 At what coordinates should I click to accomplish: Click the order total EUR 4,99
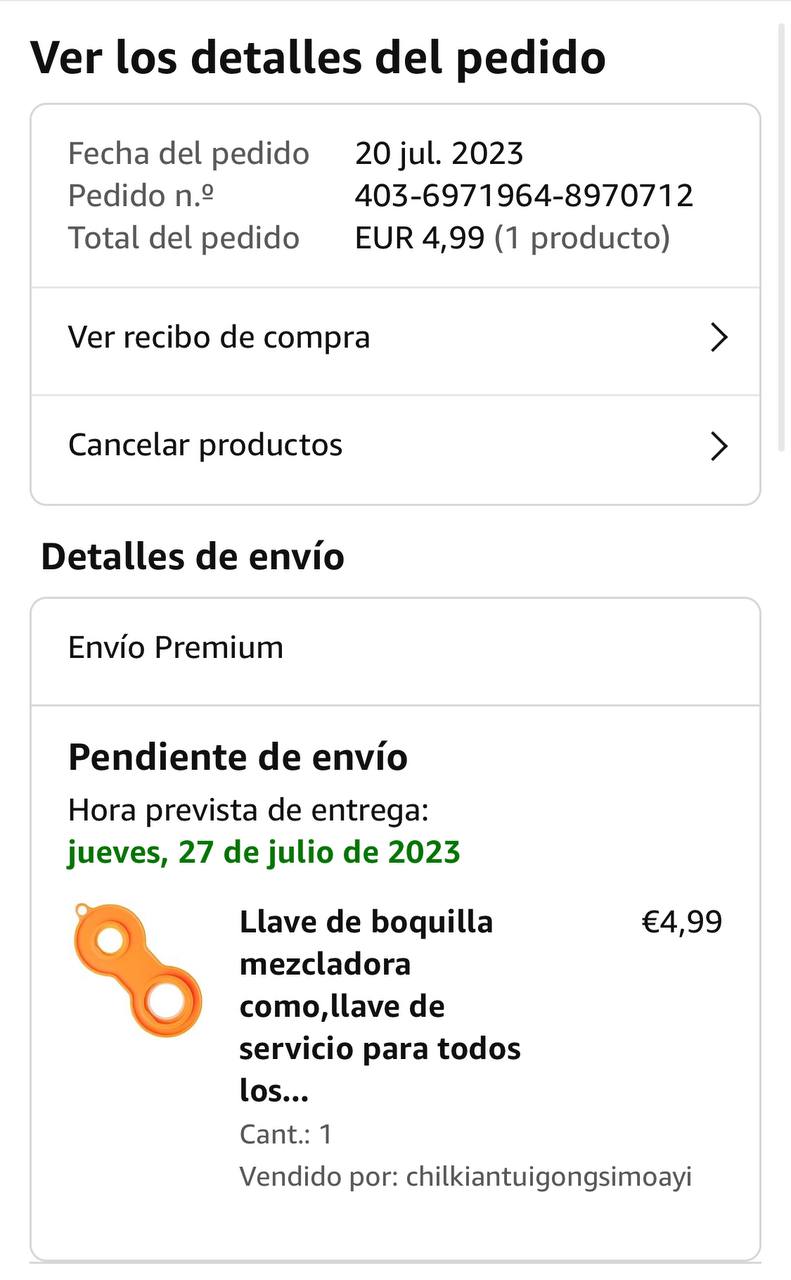pos(420,238)
